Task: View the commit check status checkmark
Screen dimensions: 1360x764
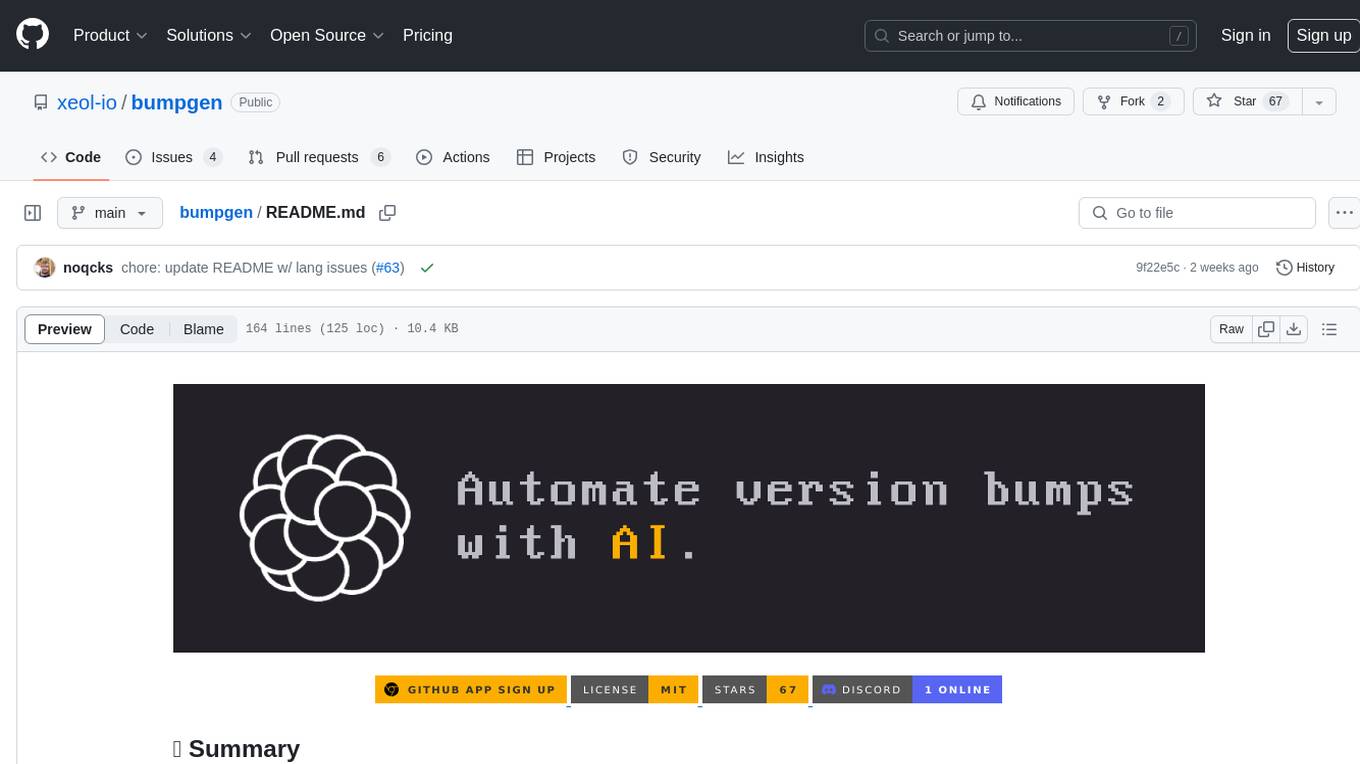Action: click(x=427, y=268)
